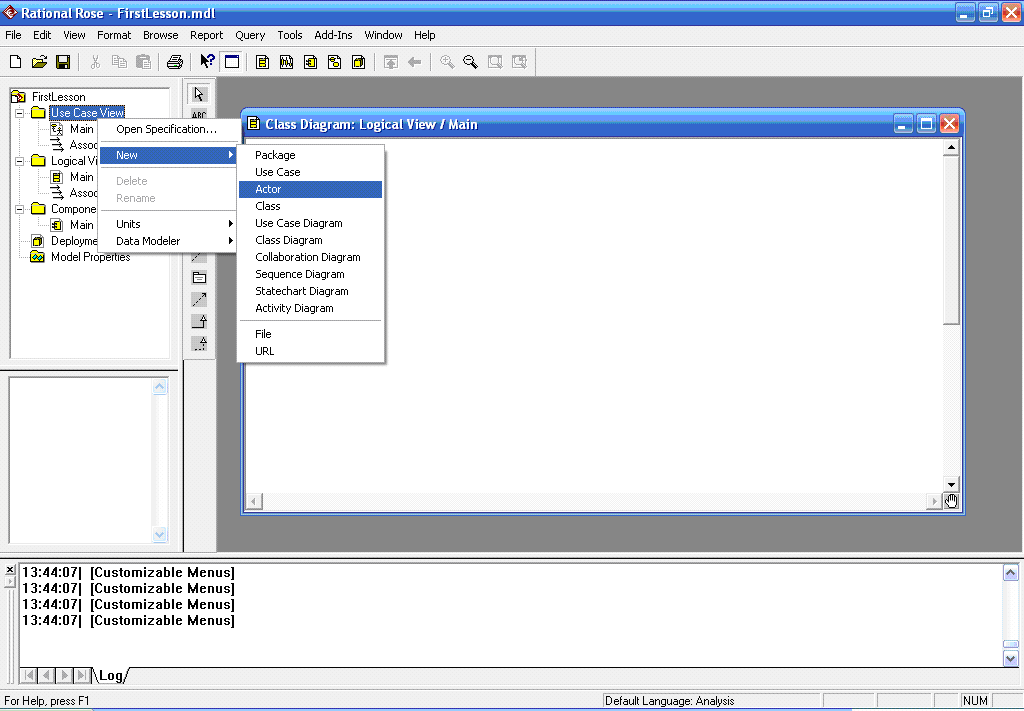Screen dimensions: 1024x711
Task: Click the context-sensitive Help arrow icon
Action: click(x=207, y=62)
